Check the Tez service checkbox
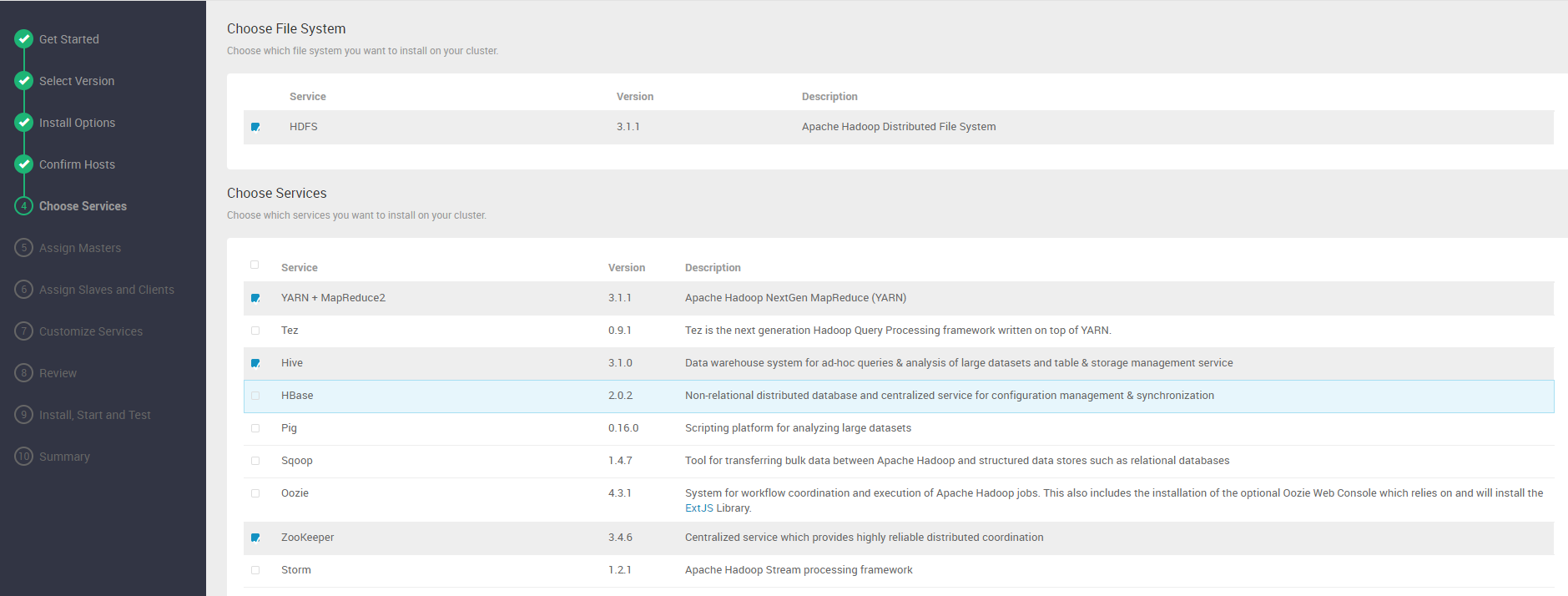This screenshot has height=596, width=1568. pyautogui.click(x=255, y=331)
